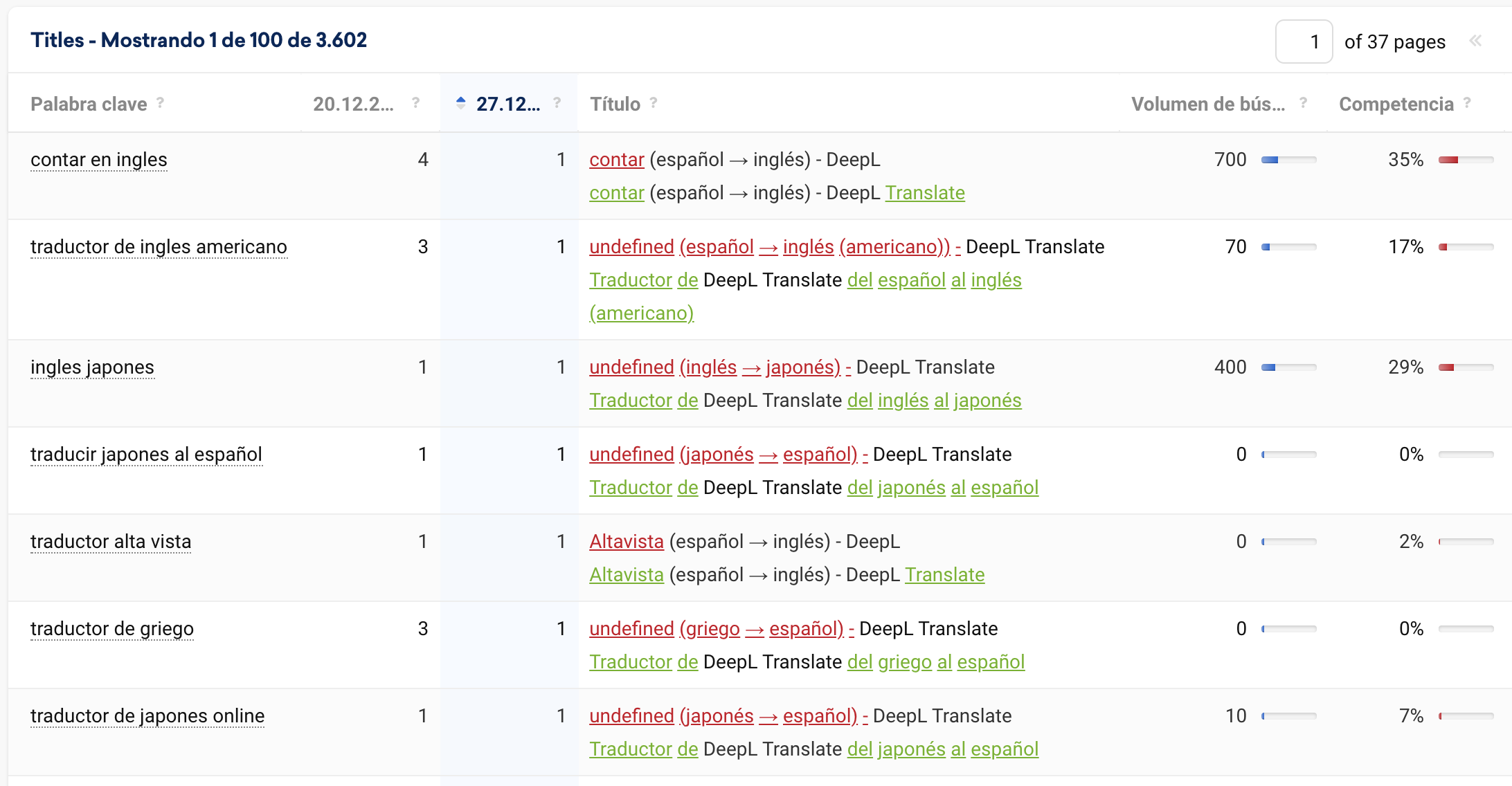Toggle sort arrow on 27.12 column
Viewport: 1512px width, 786px height.
(461, 103)
